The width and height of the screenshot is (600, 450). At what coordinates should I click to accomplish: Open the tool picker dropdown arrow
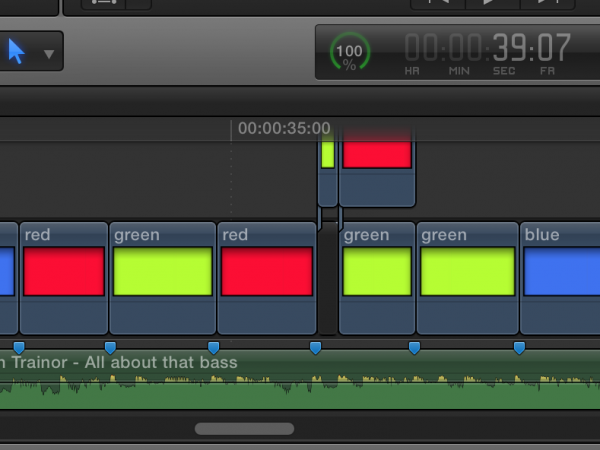click(x=49, y=54)
